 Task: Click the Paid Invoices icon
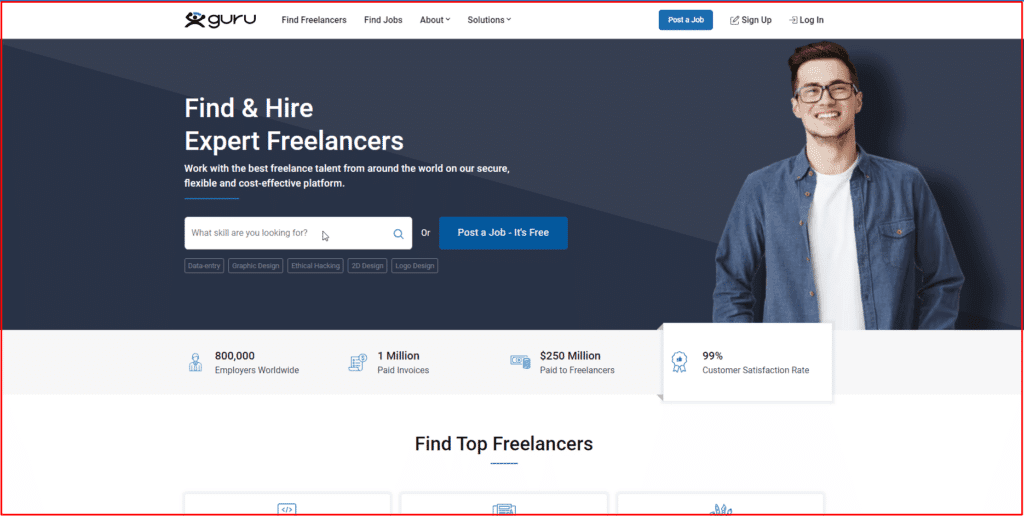point(357,362)
